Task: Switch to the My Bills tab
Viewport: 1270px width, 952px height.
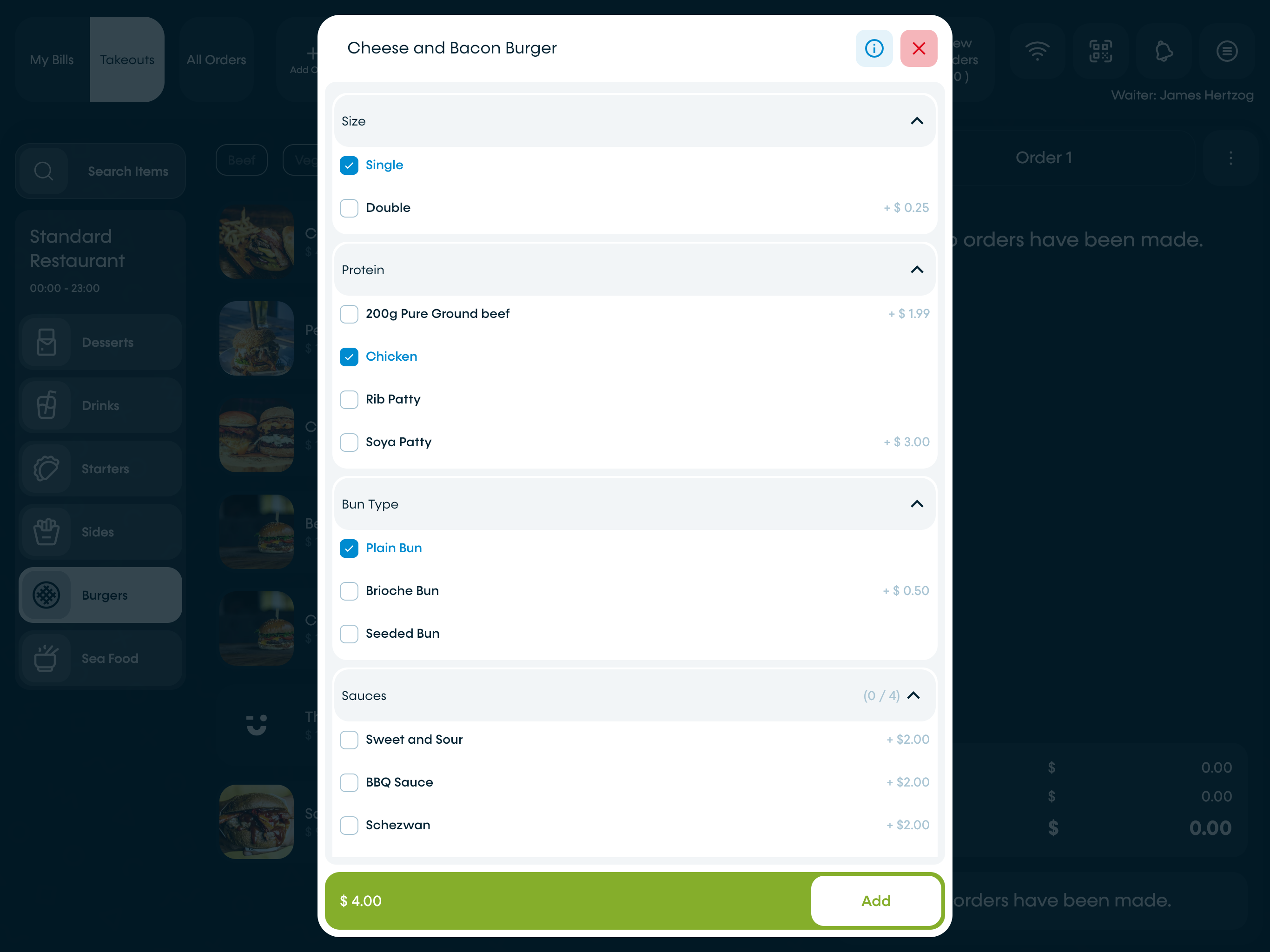Action: point(52,59)
